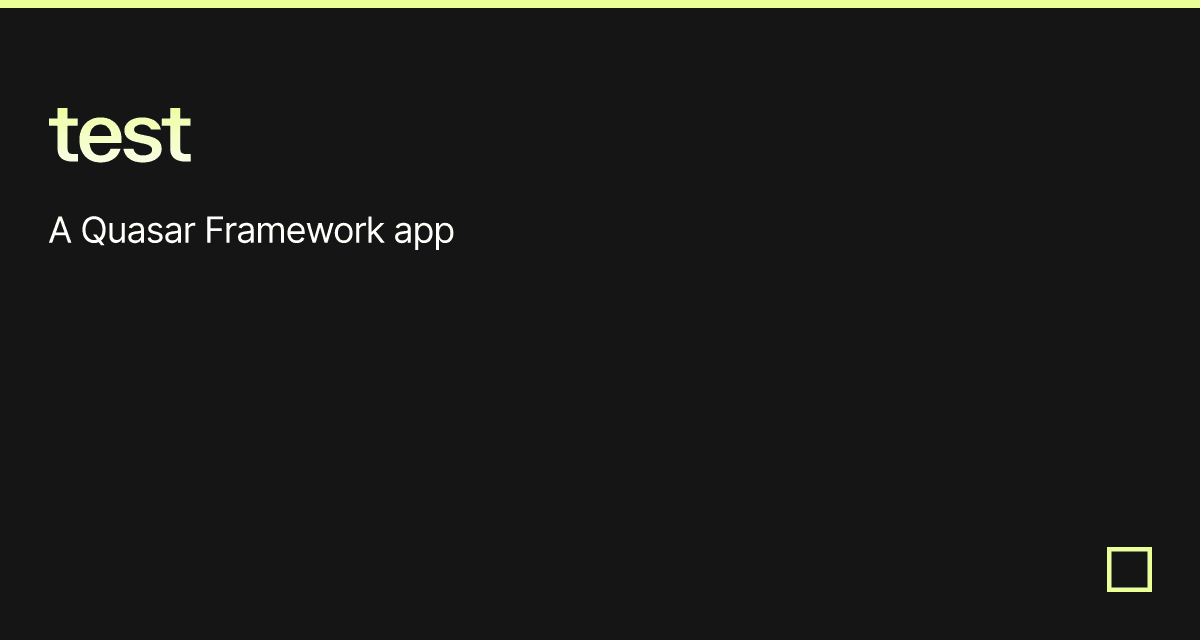Click the word "app" in the subtitle

(424, 235)
